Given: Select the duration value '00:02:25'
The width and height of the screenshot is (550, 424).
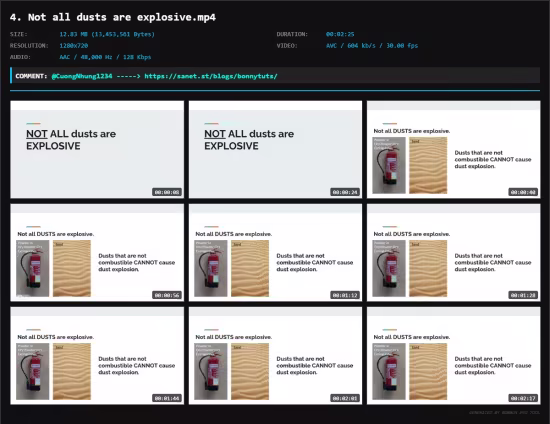Looking at the screenshot, I should pos(340,34).
